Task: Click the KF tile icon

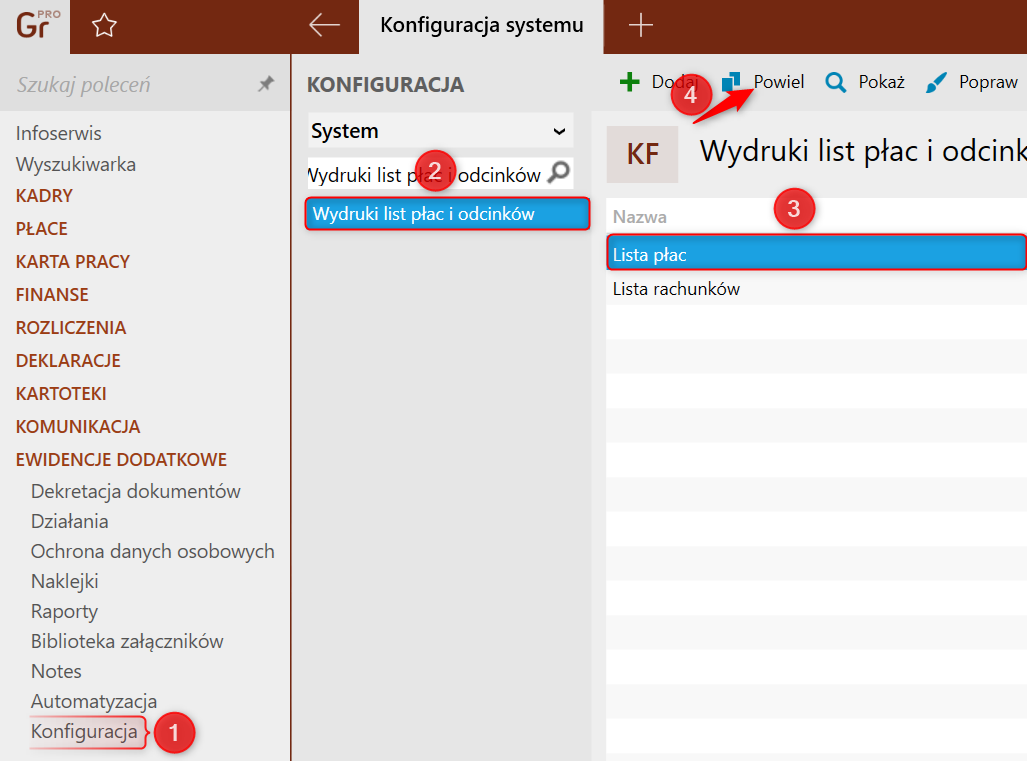Action: 642,155
